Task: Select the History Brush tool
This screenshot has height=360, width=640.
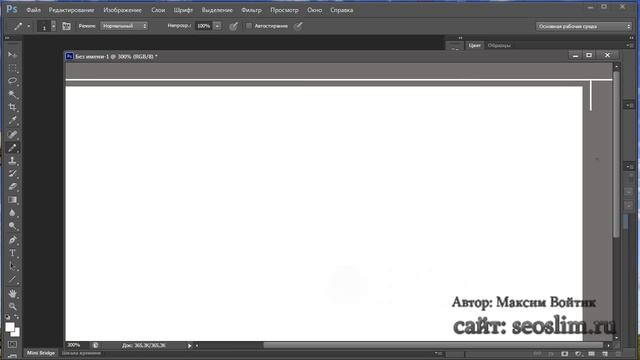Action: [12, 174]
